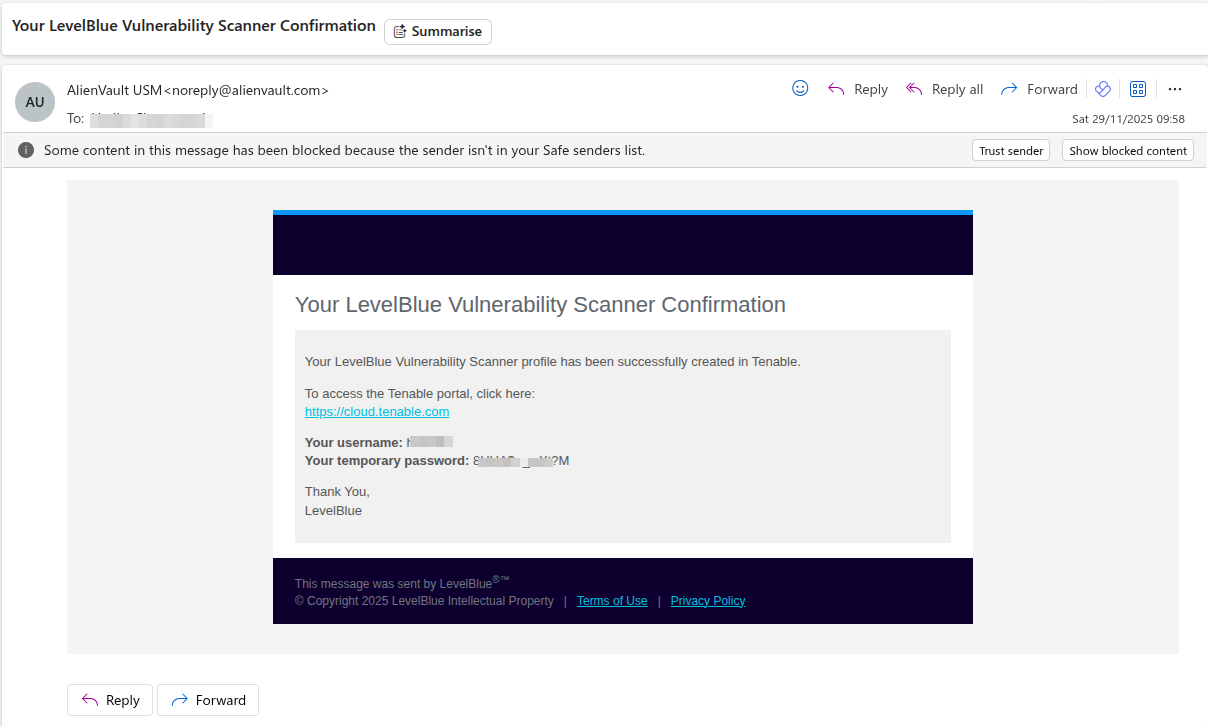Open the apps grid icon
Image resolution: width=1208 pixels, height=727 pixels.
point(1137,89)
